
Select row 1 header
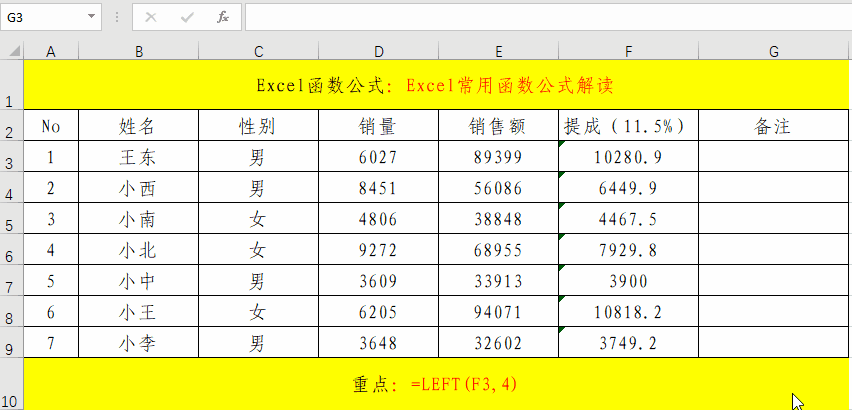11,84
